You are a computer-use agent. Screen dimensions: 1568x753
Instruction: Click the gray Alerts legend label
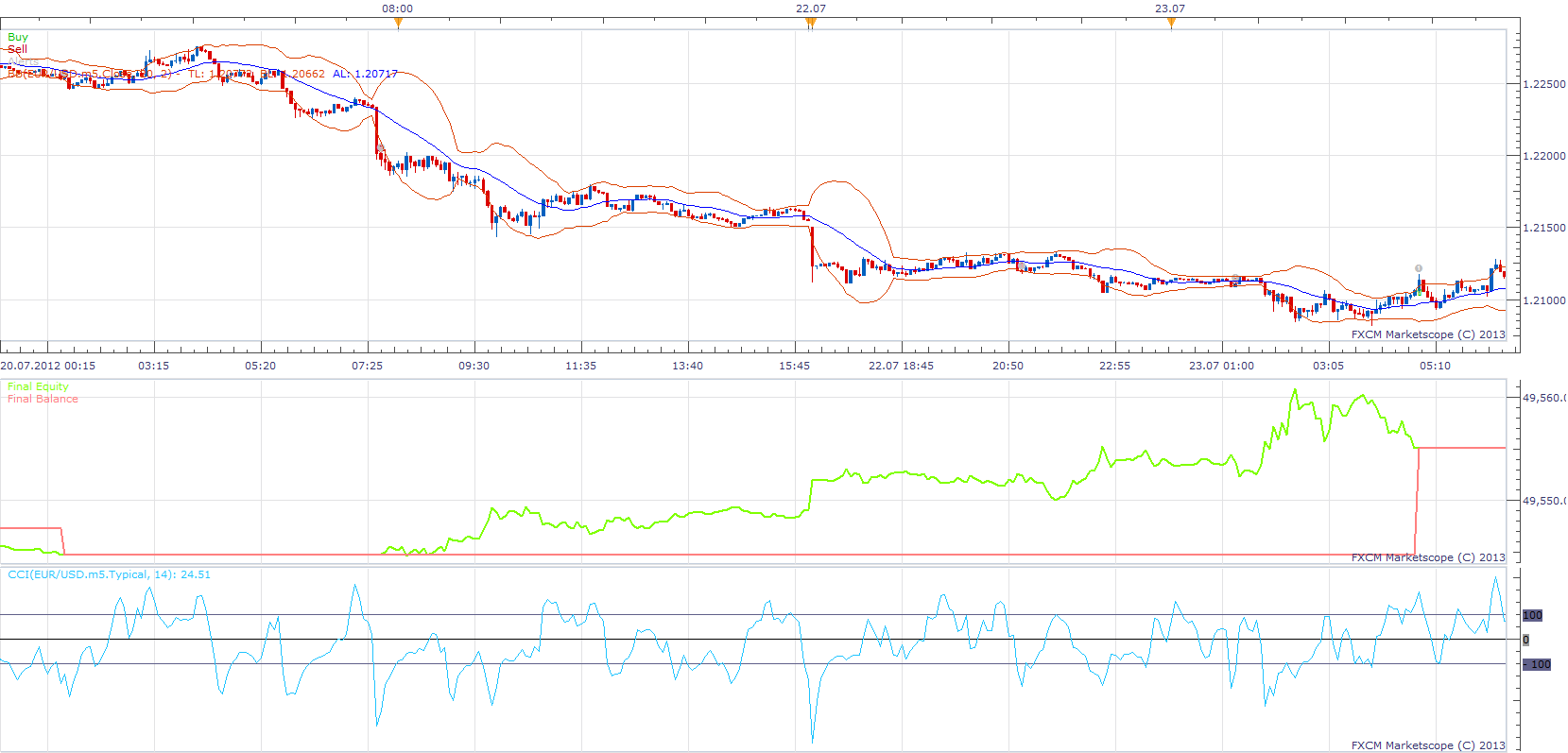point(24,61)
